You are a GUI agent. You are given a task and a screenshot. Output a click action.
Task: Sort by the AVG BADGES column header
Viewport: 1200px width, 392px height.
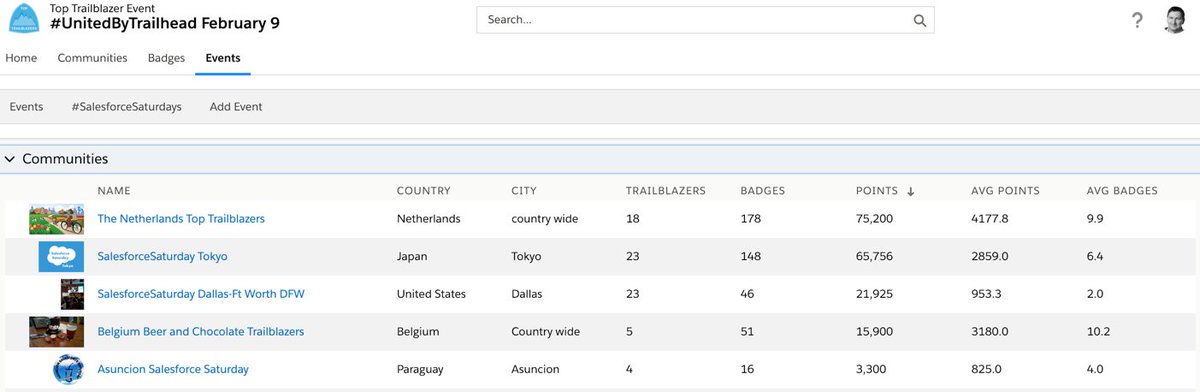pos(1122,191)
